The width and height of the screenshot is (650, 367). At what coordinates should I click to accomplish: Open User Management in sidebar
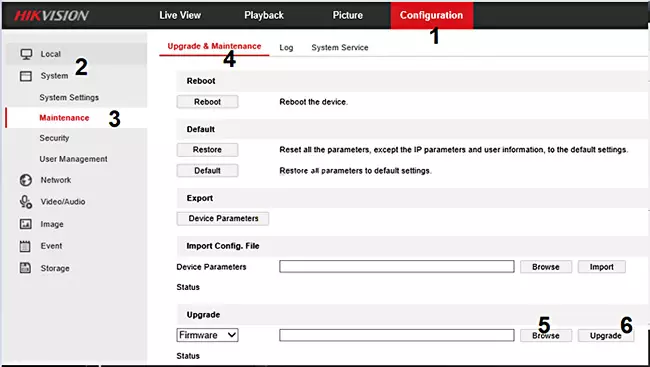[73, 159]
